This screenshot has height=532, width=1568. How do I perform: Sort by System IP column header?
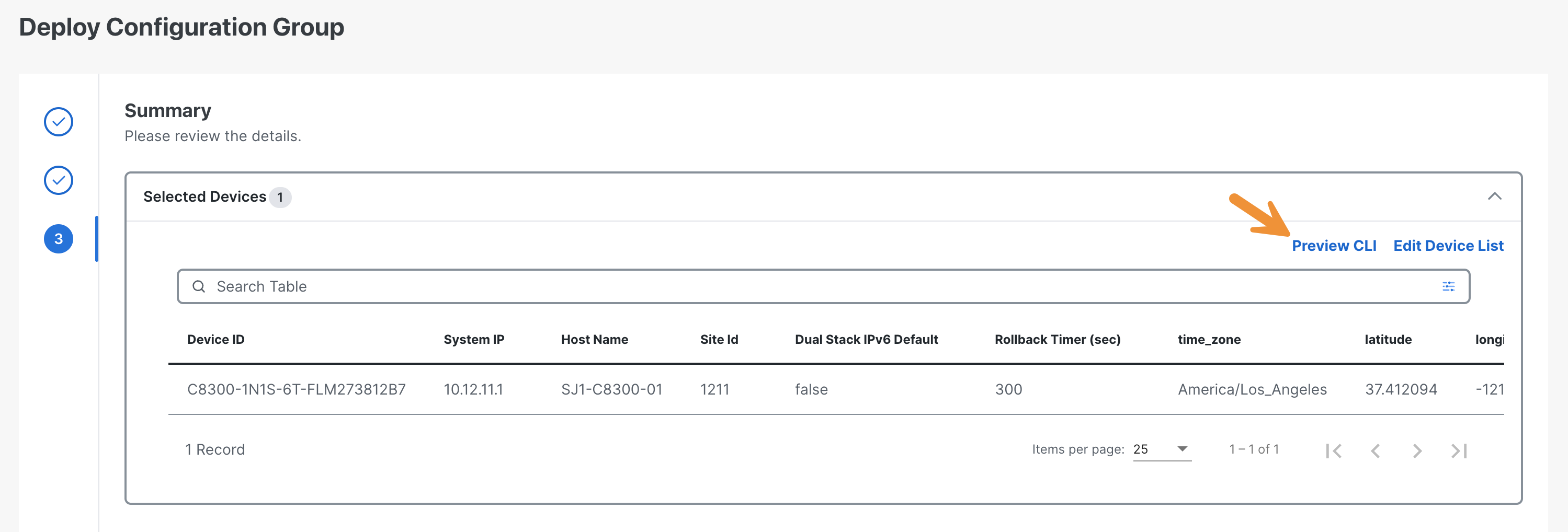click(x=473, y=339)
